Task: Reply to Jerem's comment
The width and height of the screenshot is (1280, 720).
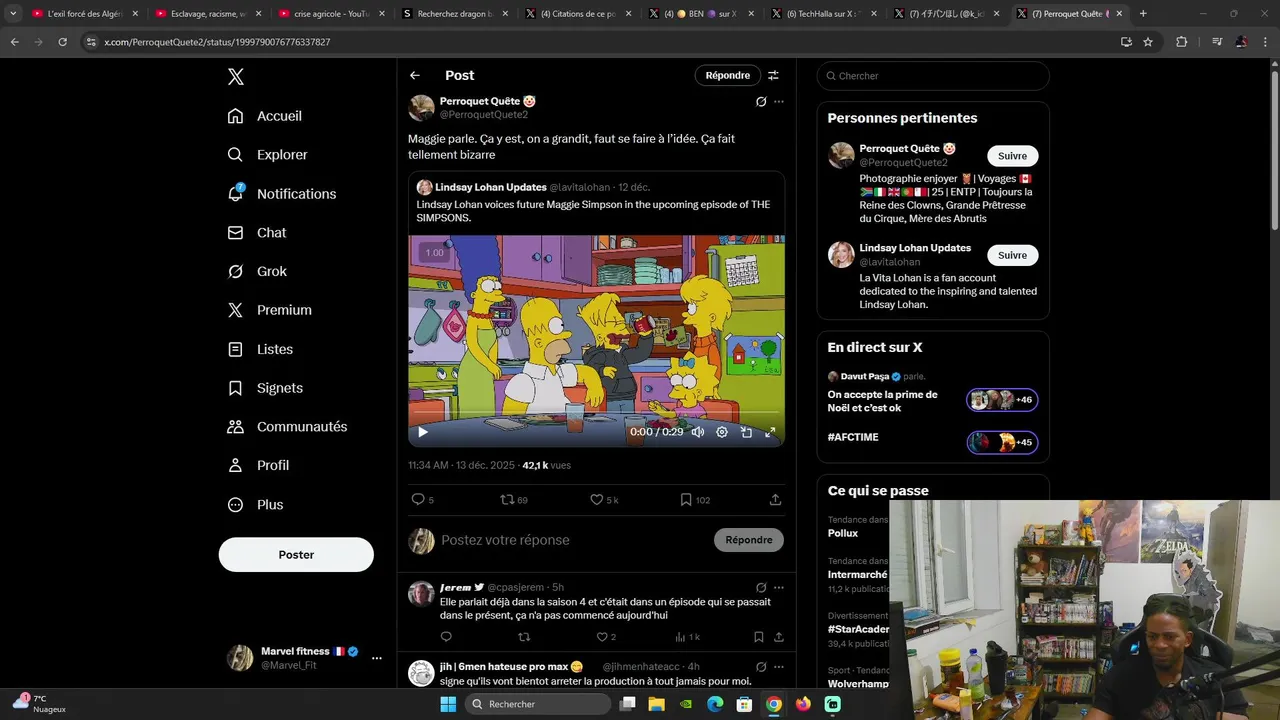Action: 446,637
